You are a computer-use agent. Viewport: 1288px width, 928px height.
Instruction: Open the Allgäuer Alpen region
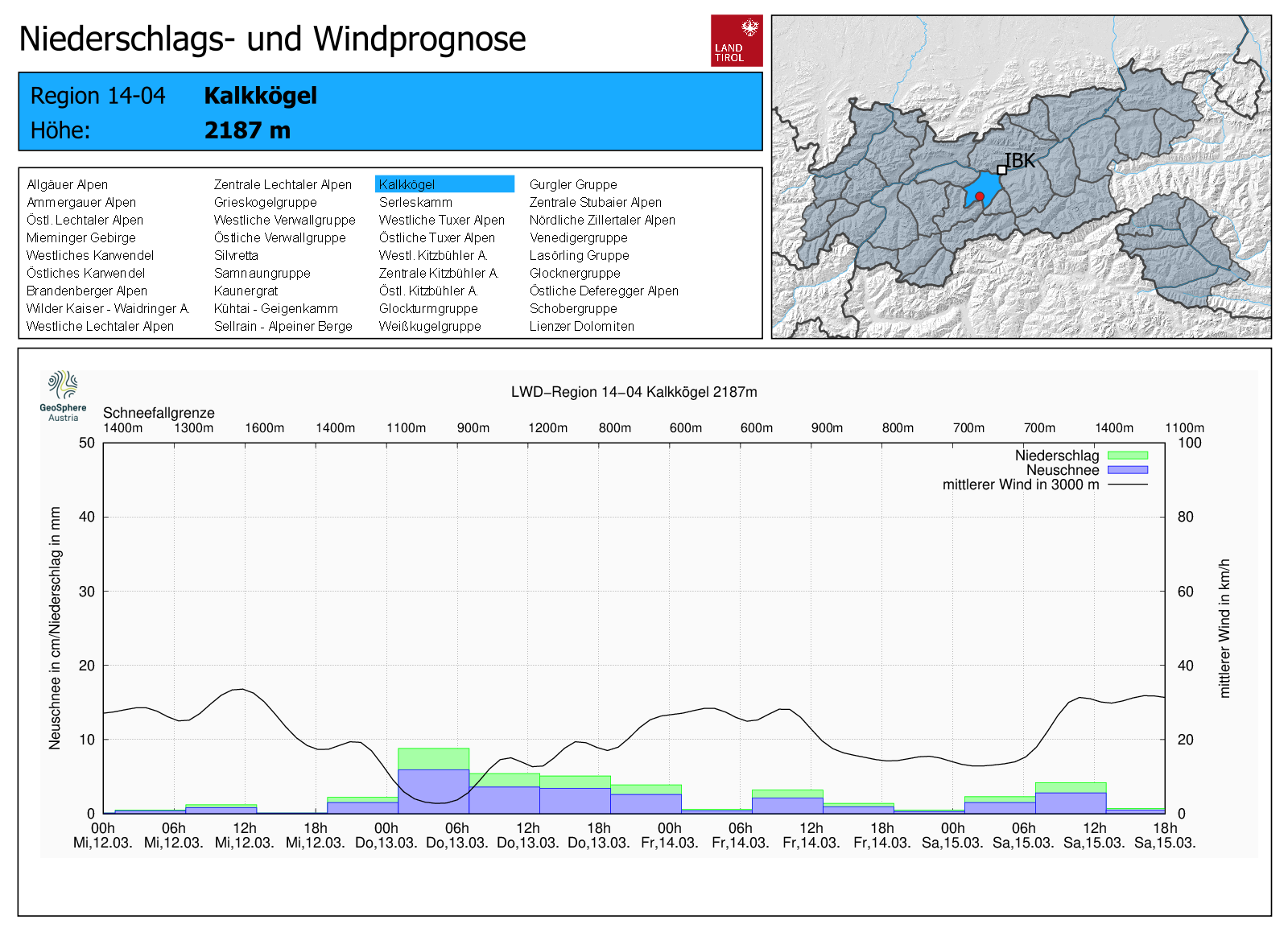click(x=68, y=184)
